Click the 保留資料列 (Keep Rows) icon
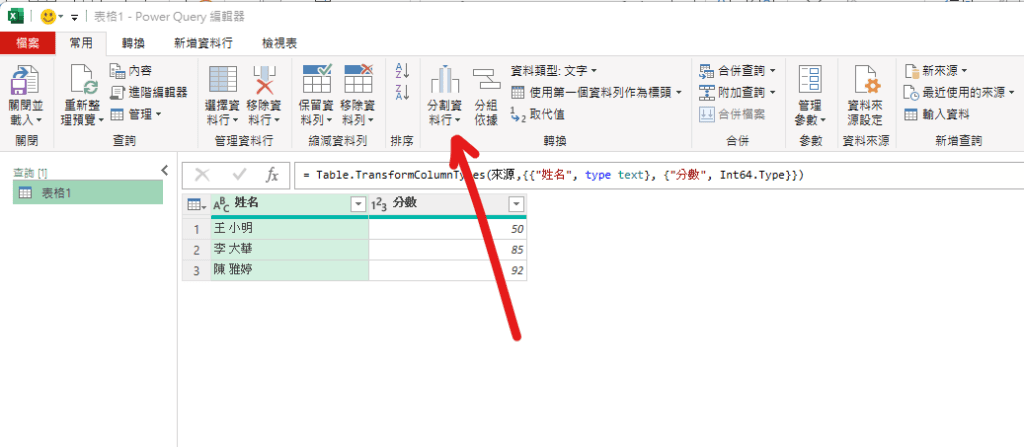 click(316, 80)
